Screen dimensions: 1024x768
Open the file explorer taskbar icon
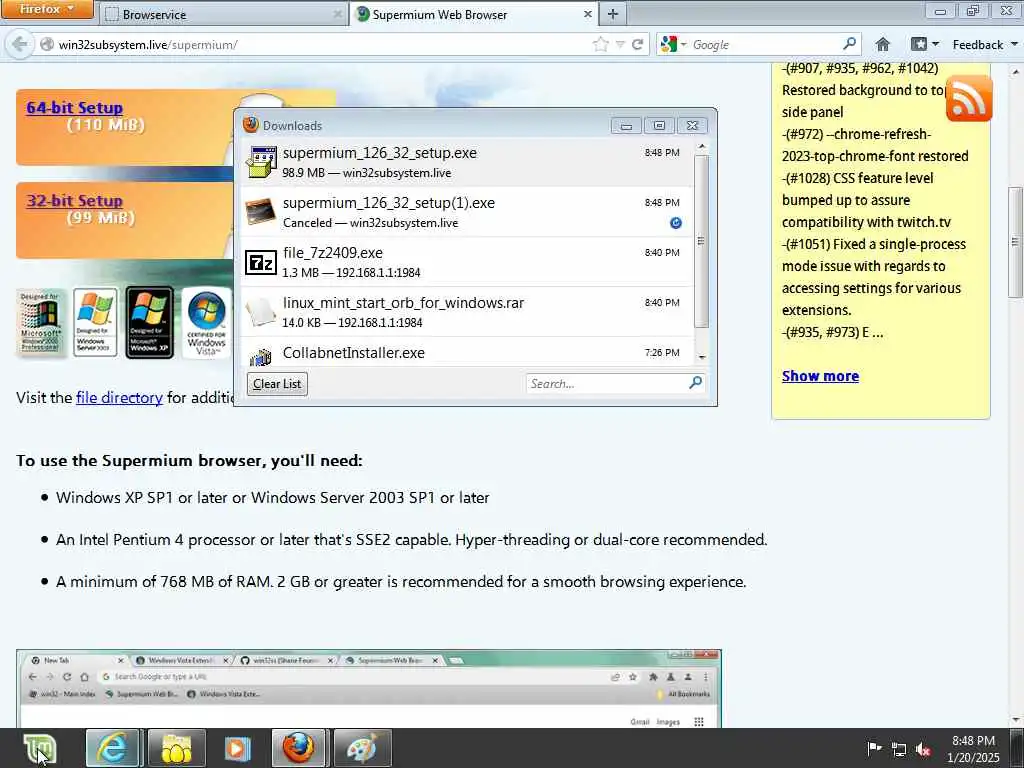[x=176, y=748]
